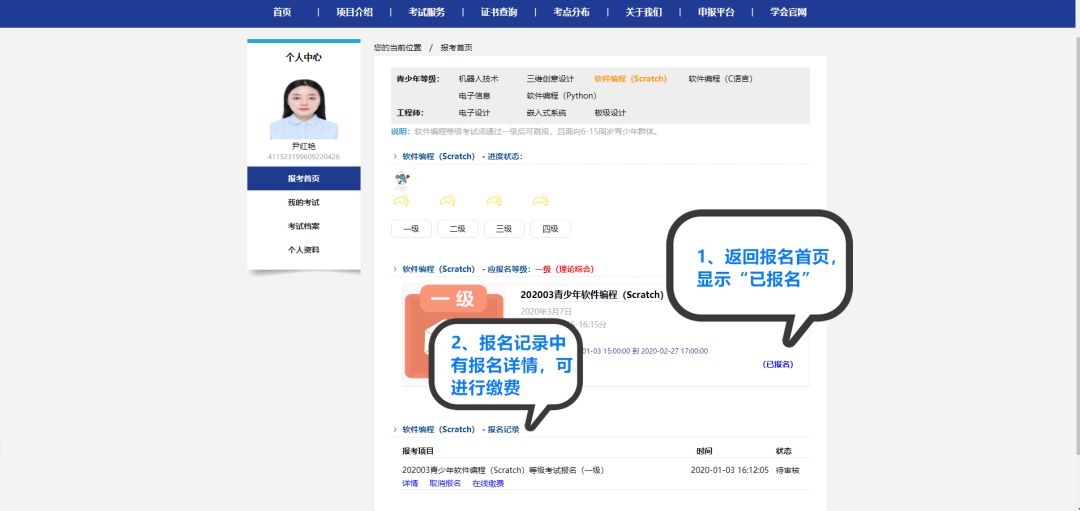Click the 工程师 category label
The image size is (1080, 511).
[x=410, y=113]
